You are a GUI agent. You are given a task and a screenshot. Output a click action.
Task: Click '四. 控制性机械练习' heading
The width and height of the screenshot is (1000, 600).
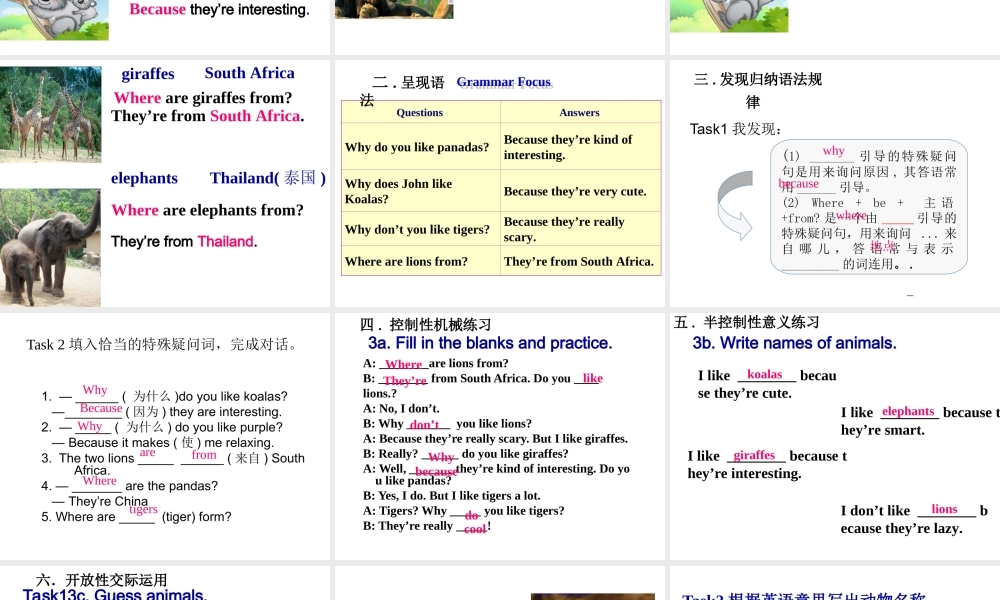425,325
